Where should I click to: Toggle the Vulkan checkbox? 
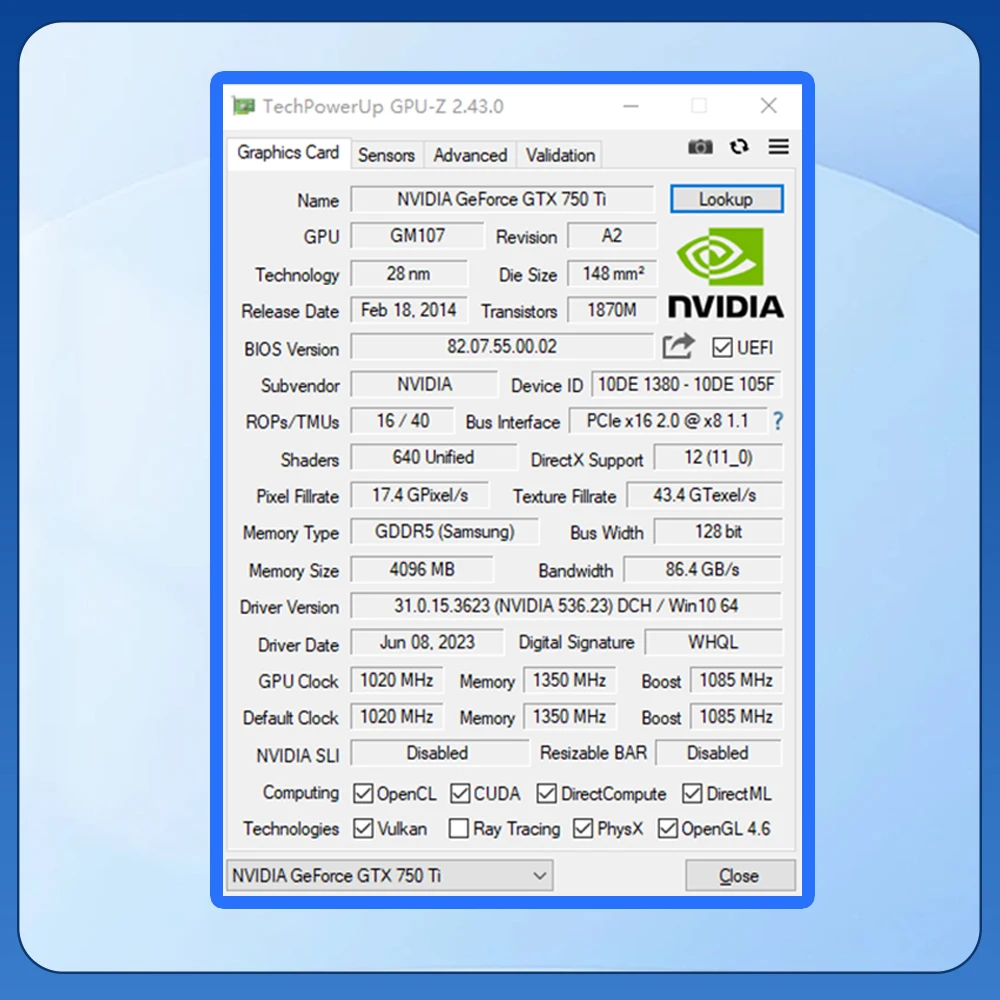point(363,828)
